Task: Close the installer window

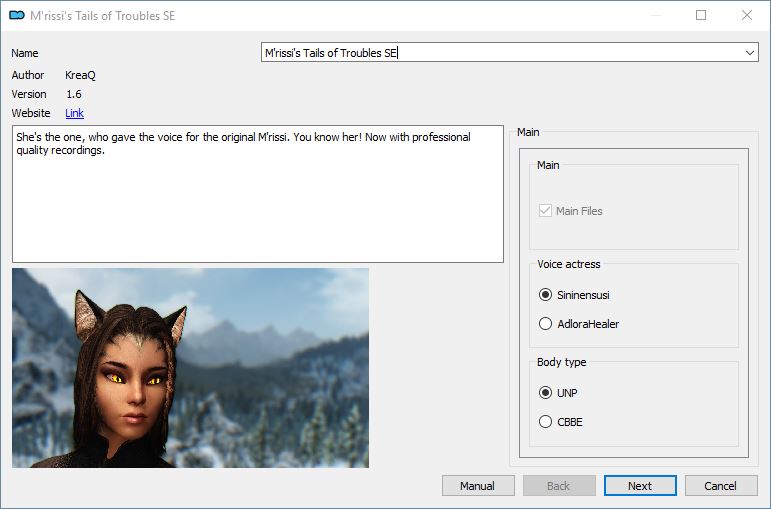Action: pos(747,15)
